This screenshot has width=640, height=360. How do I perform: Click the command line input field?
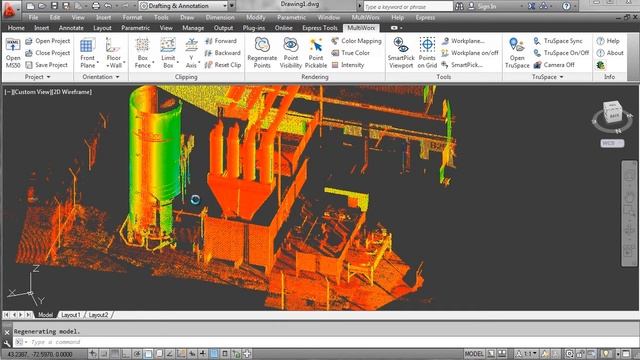[x=327, y=342]
